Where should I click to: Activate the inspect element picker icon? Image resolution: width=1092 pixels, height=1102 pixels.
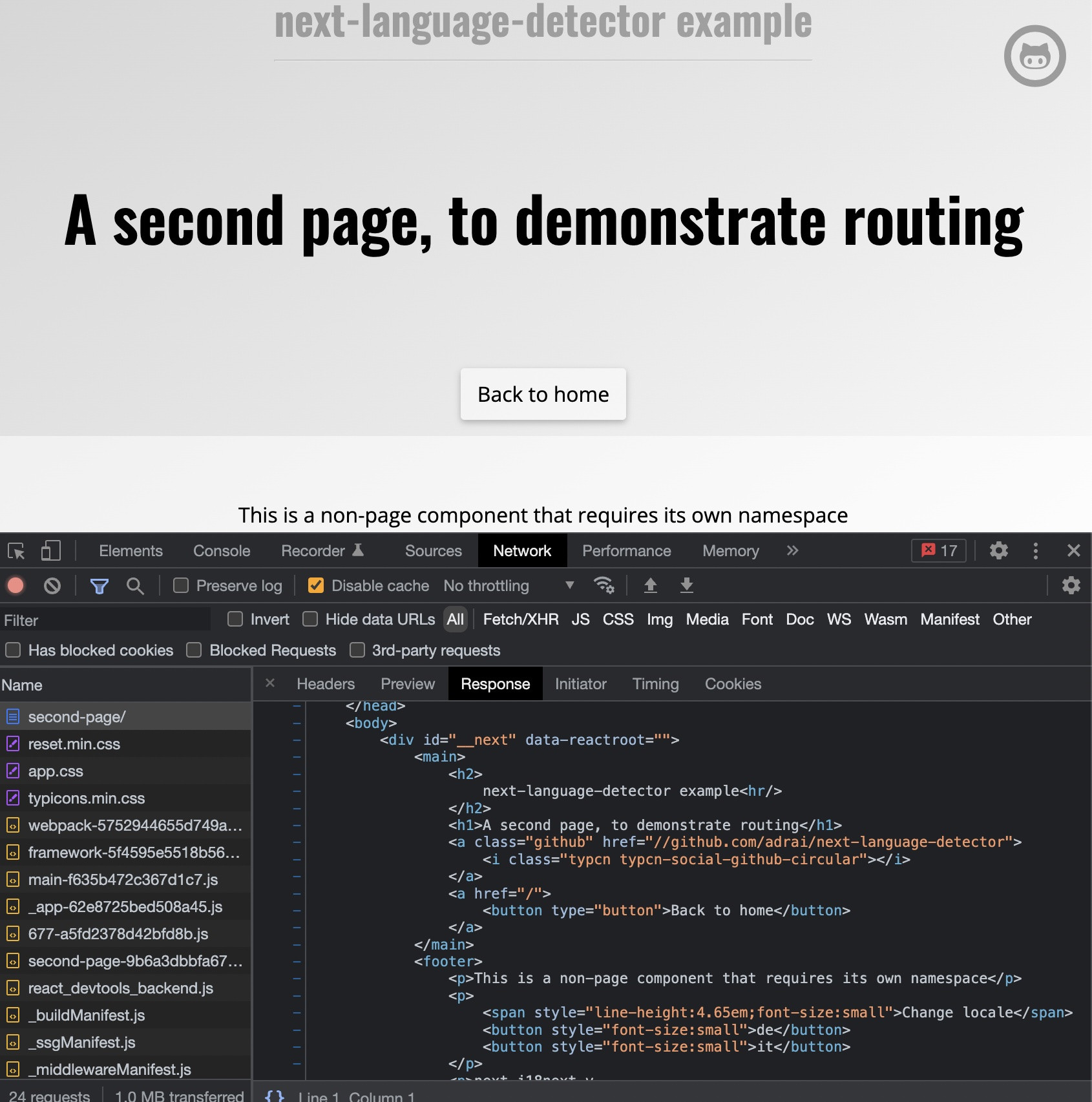click(x=16, y=551)
